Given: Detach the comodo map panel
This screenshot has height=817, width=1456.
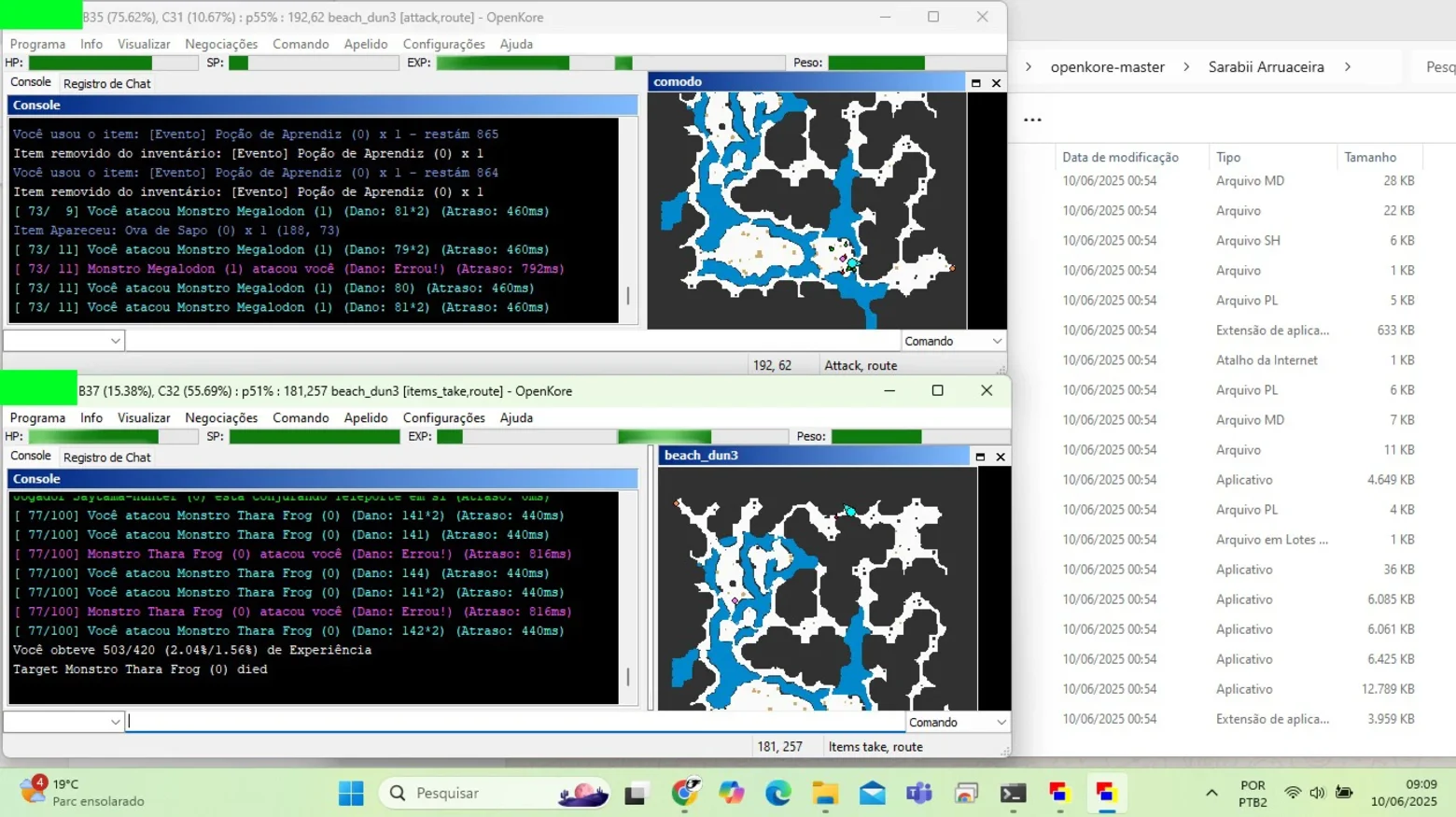Looking at the screenshot, I should (976, 83).
